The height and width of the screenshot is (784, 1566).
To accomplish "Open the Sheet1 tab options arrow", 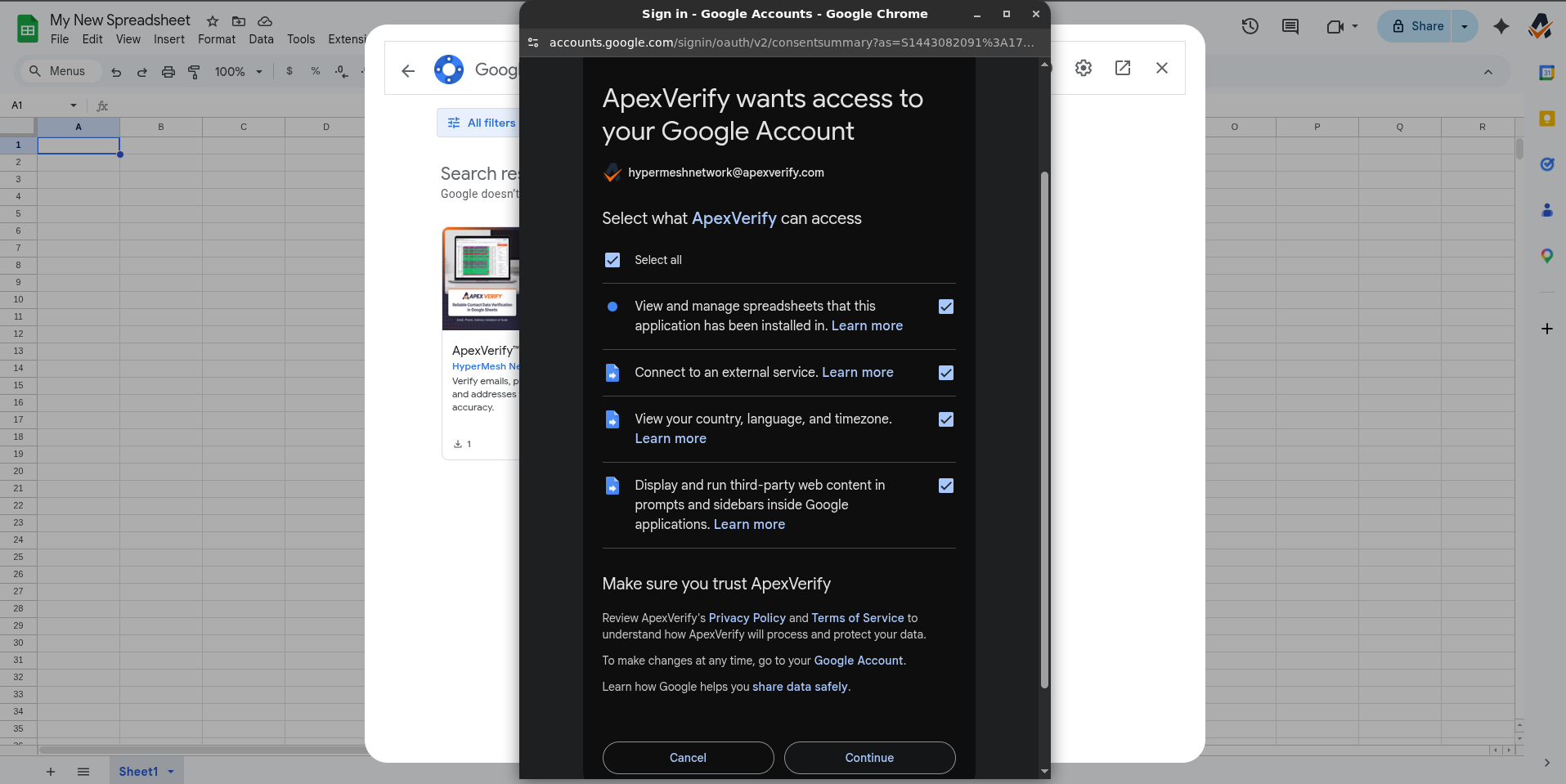I will pos(171,772).
